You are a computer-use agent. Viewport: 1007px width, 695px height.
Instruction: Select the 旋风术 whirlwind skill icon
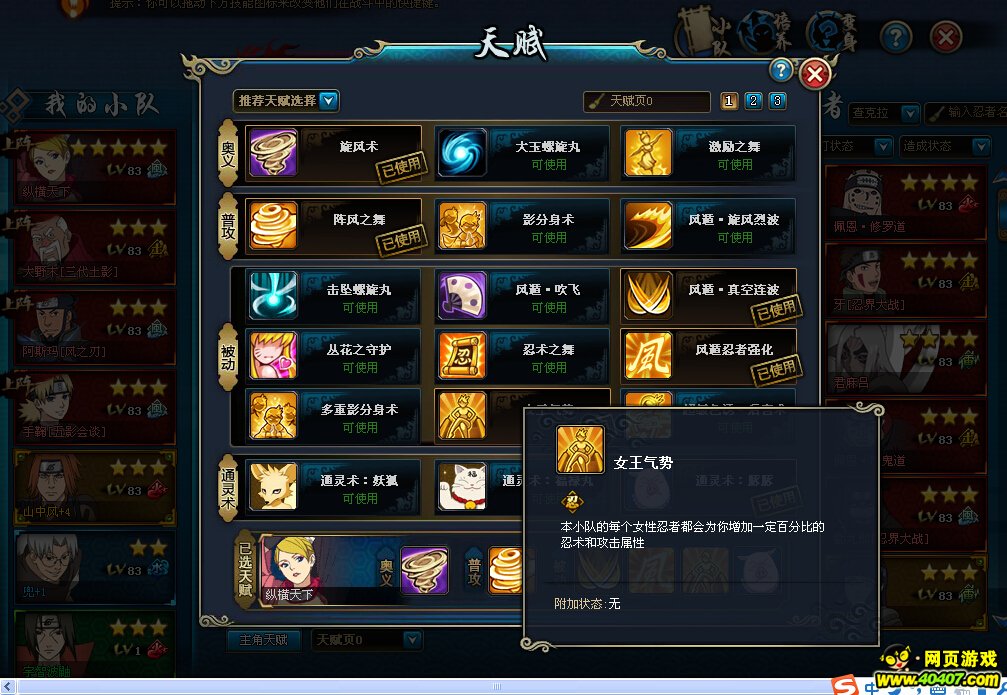pos(273,153)
